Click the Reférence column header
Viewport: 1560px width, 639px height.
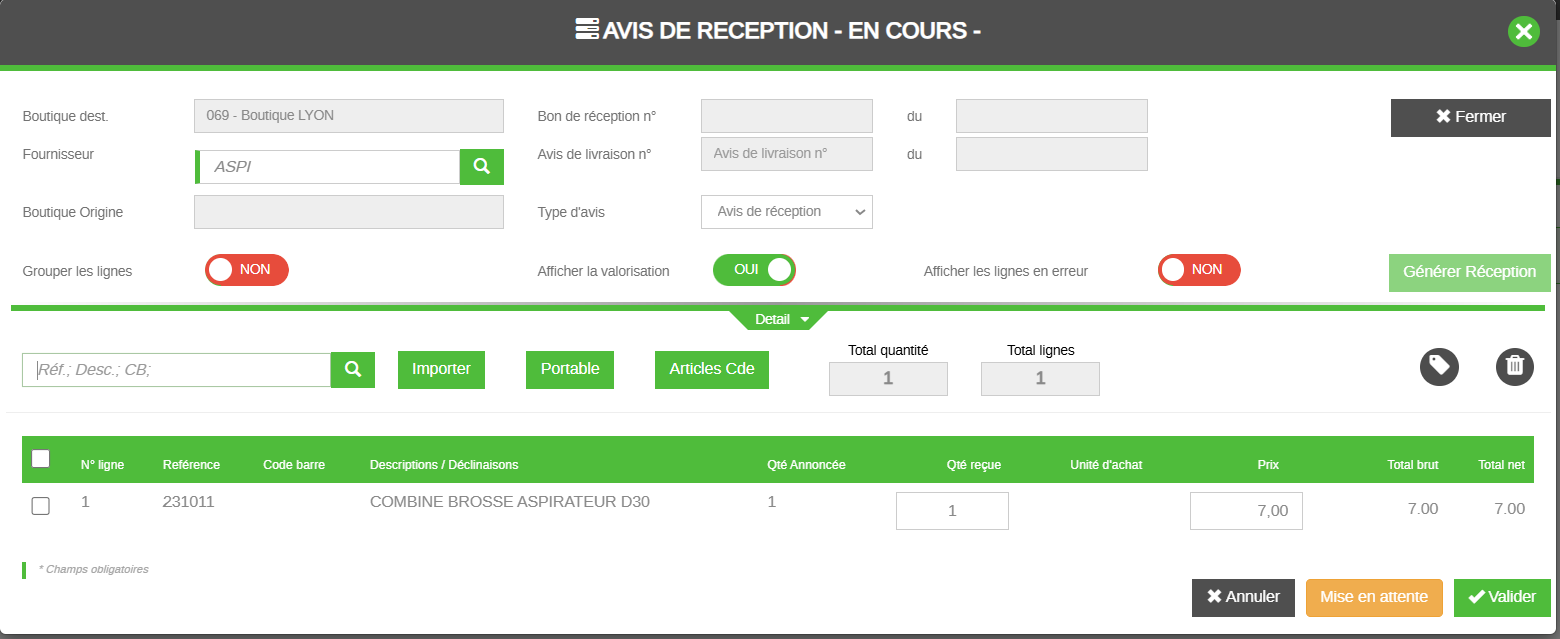pyautogui.click(x=191, y=465)
